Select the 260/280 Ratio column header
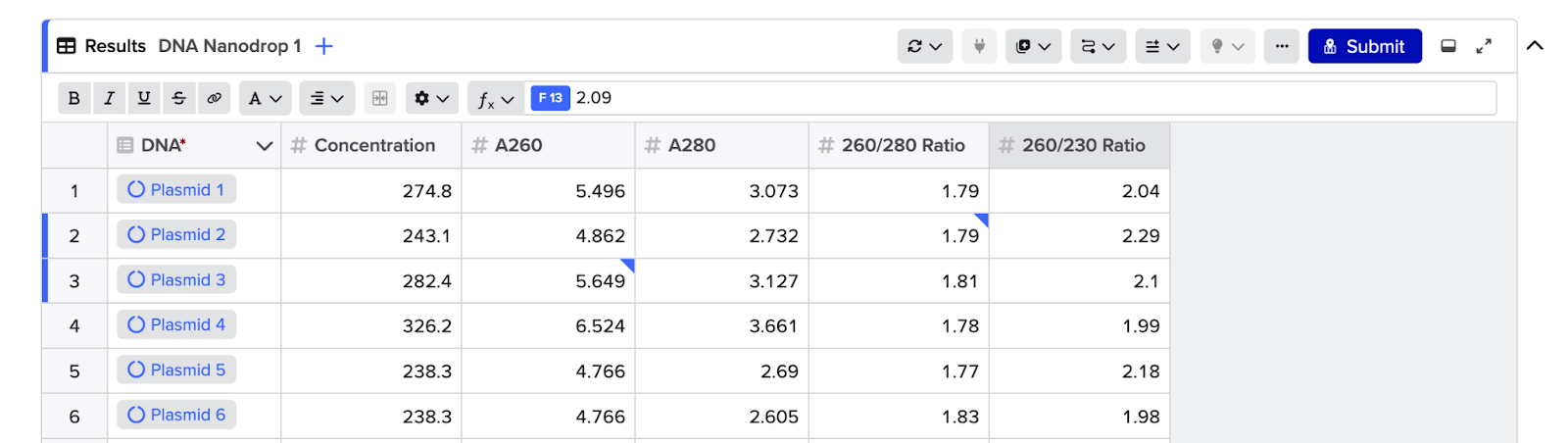The width and height of the screenshot is (1568, 443). pyautogui.click(x=899, y=145)
